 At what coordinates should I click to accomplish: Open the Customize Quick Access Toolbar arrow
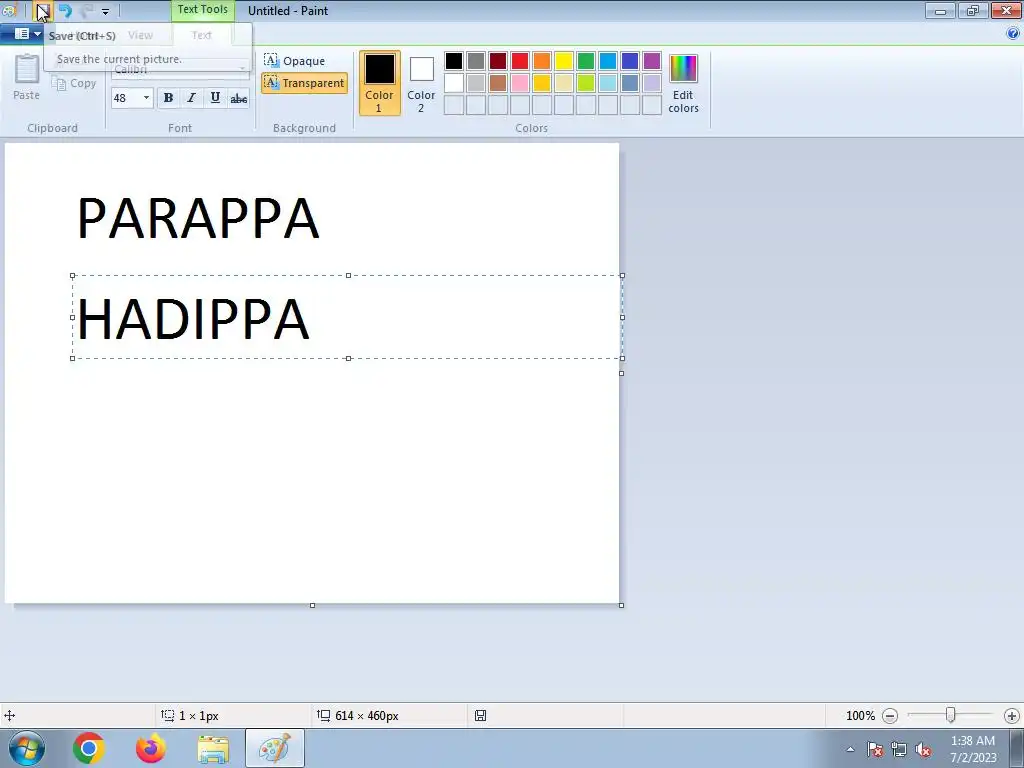coord(105,12)
